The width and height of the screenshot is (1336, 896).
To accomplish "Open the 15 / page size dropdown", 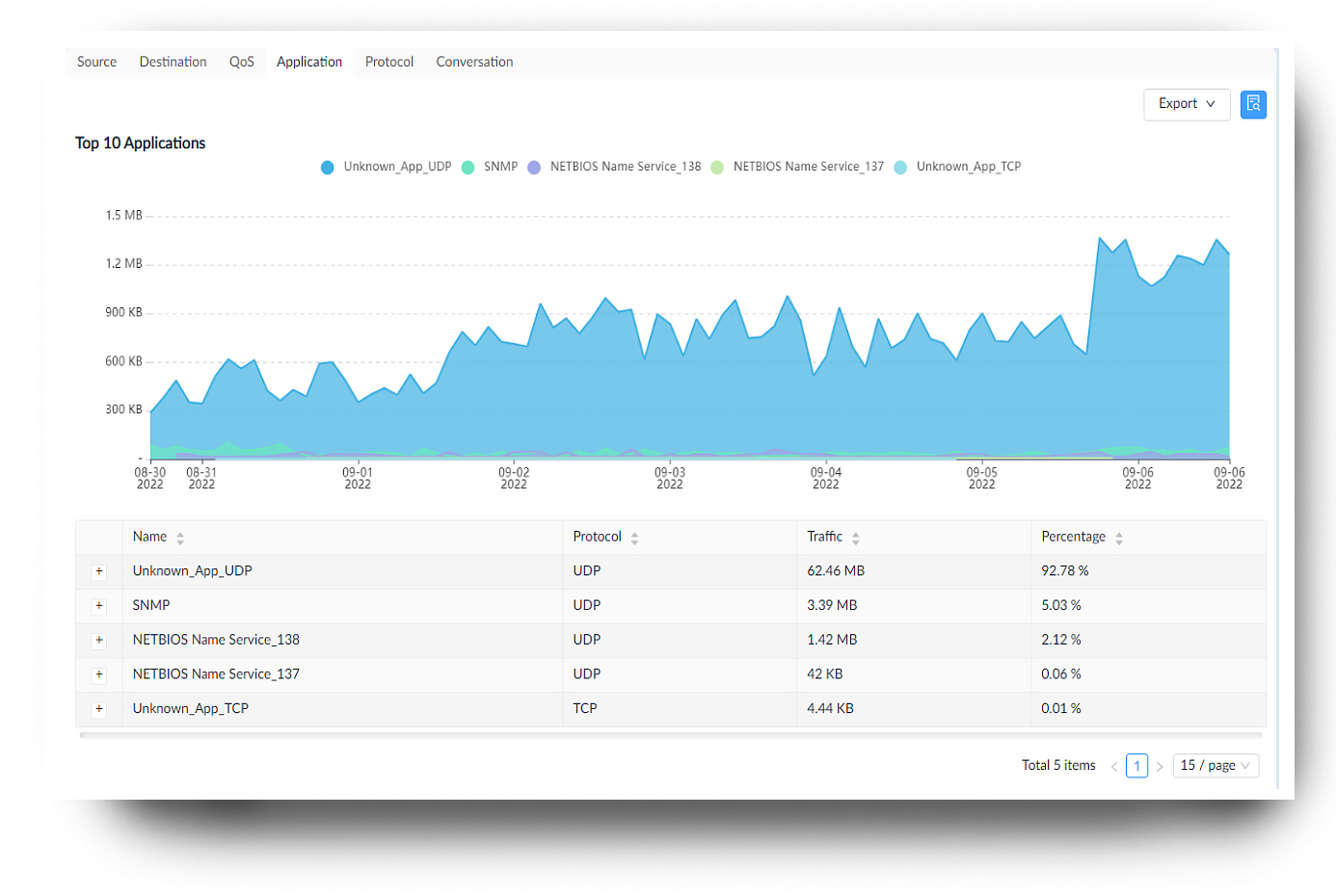I will click(x=1215, y=766).
